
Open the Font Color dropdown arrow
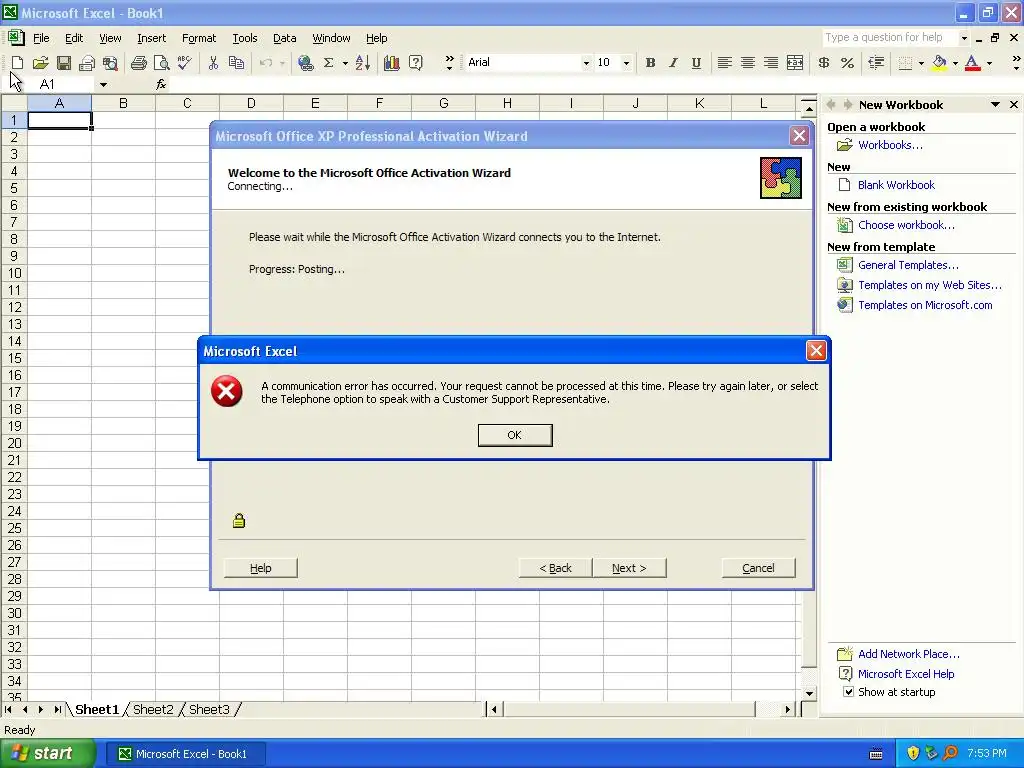[x=989, y=63]
